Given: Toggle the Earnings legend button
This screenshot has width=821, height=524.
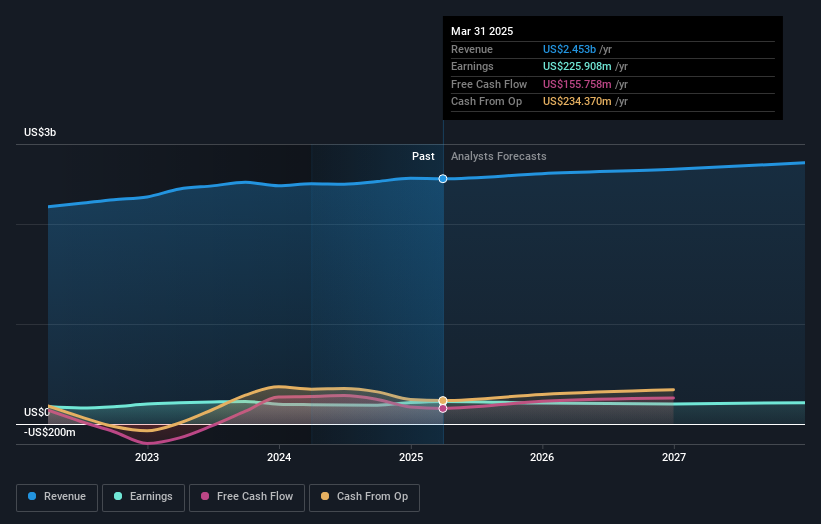Looking at the screenshot, I should (x=143, y=497).
